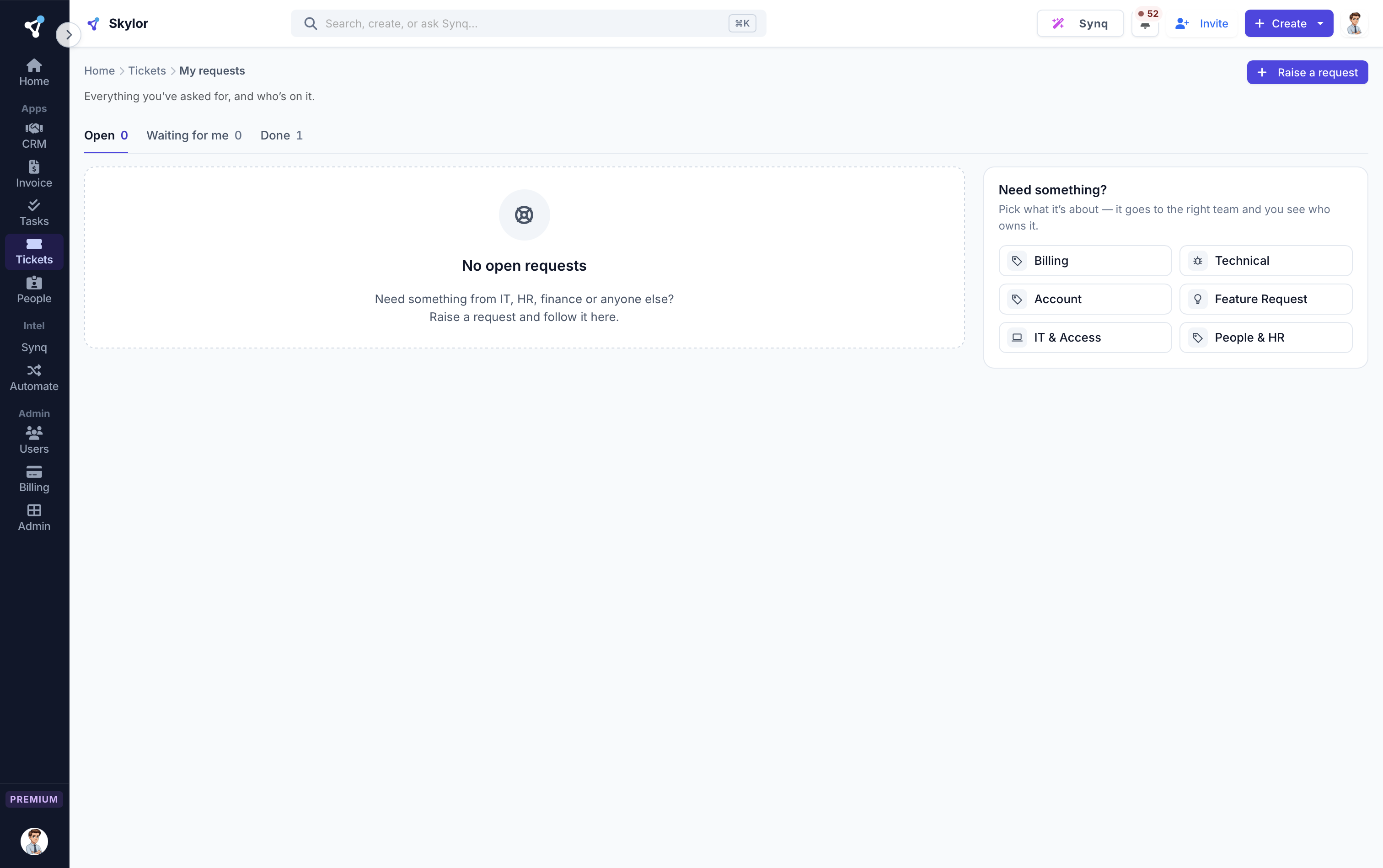Choose the Billing request category
This screenshot has width=1383, height=868.
click(x=1085, y=261)
